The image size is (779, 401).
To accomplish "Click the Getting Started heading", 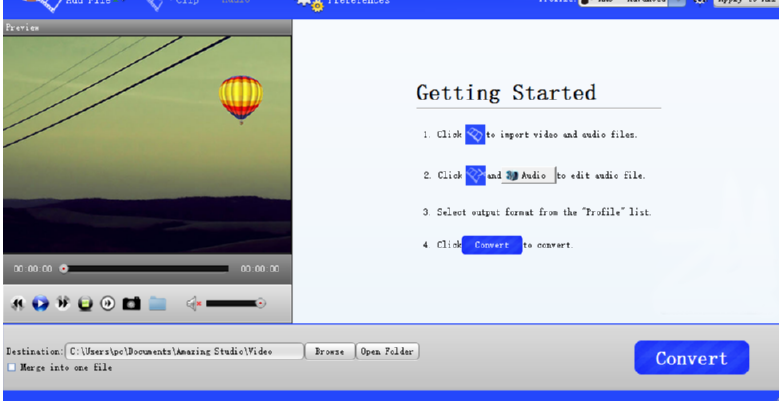I will click(506, 93).
